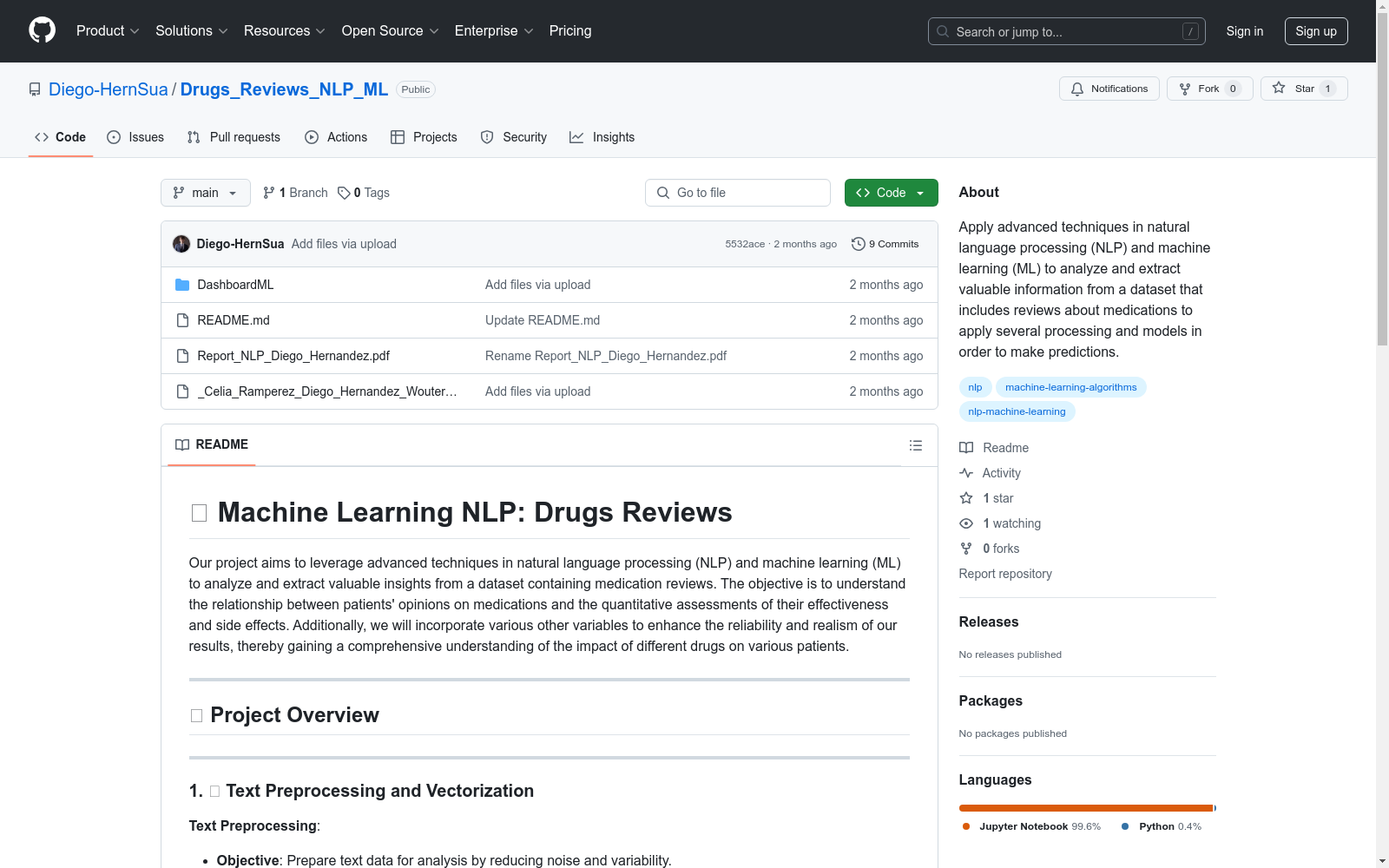The width and height of the screenshot is (1389, 868).
Task: Click the _Celia_Ramperez file icon
Action: click(x=182, y=391)
